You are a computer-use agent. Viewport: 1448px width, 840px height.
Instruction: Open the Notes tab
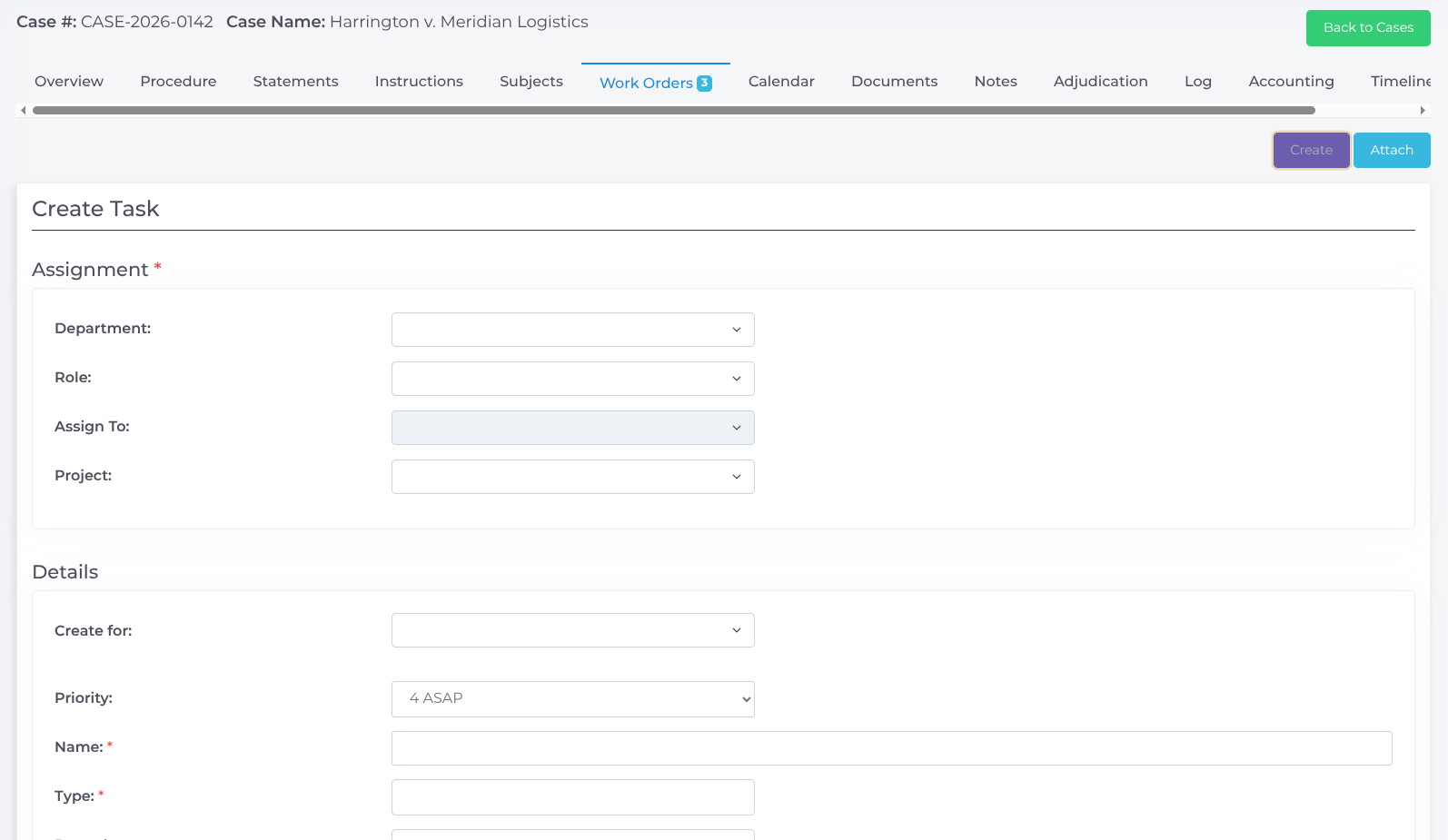[x=996, y=82]
